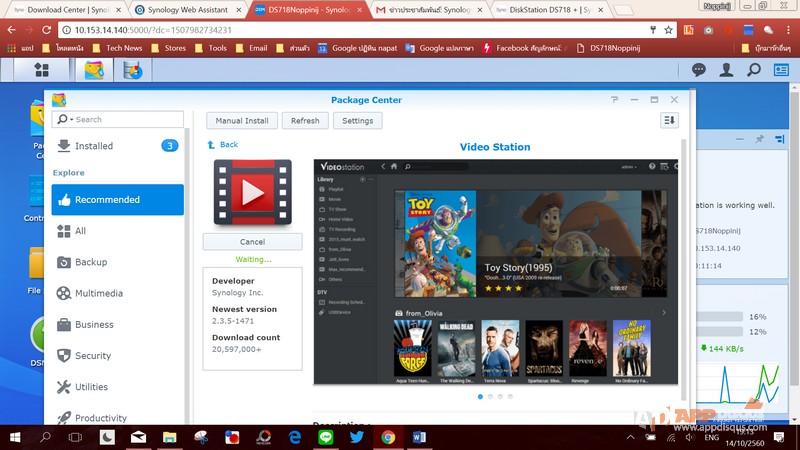This screenshot has width=800, height=450.
Task: Open DS718Noppinij bookmark
Action: [609, 48]
